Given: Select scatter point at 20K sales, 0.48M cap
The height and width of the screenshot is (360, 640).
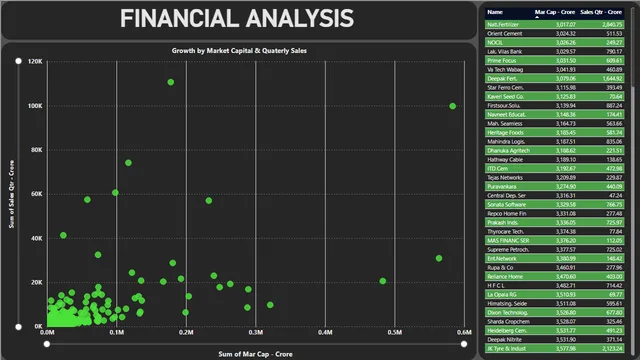Looking at the screenshot, I should [x=382, y=281].
